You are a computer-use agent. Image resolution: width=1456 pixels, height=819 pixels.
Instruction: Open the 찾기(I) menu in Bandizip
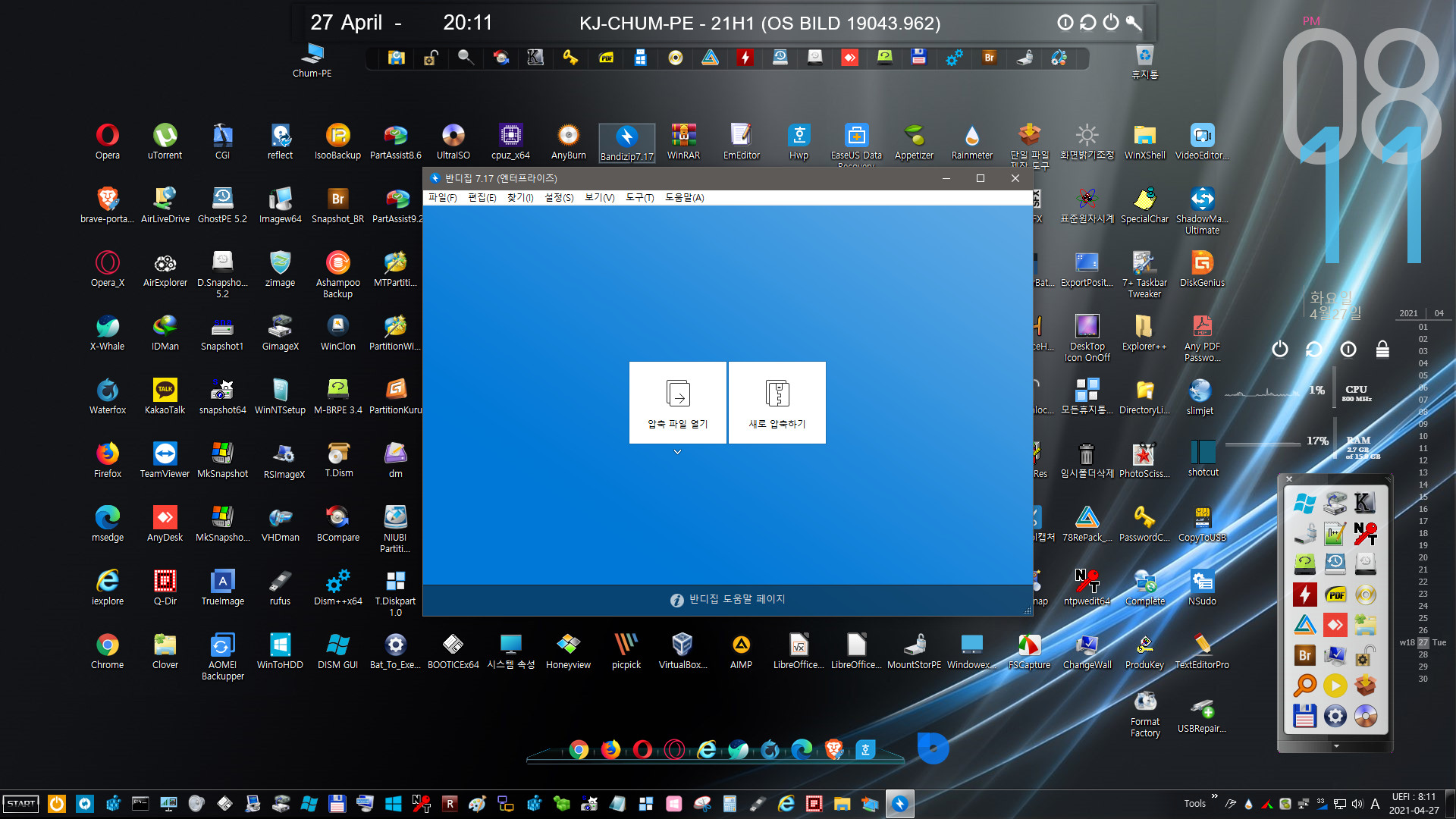520,197
